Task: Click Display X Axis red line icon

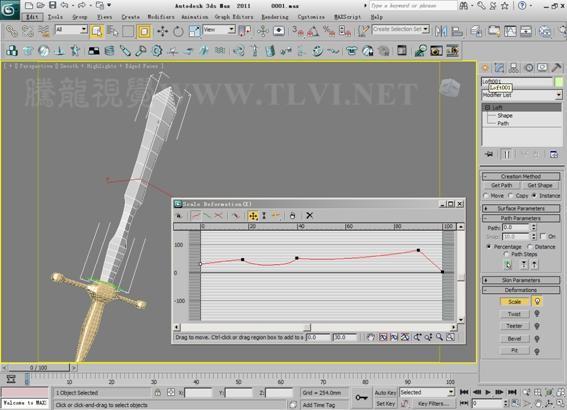Action: [196, 216]
